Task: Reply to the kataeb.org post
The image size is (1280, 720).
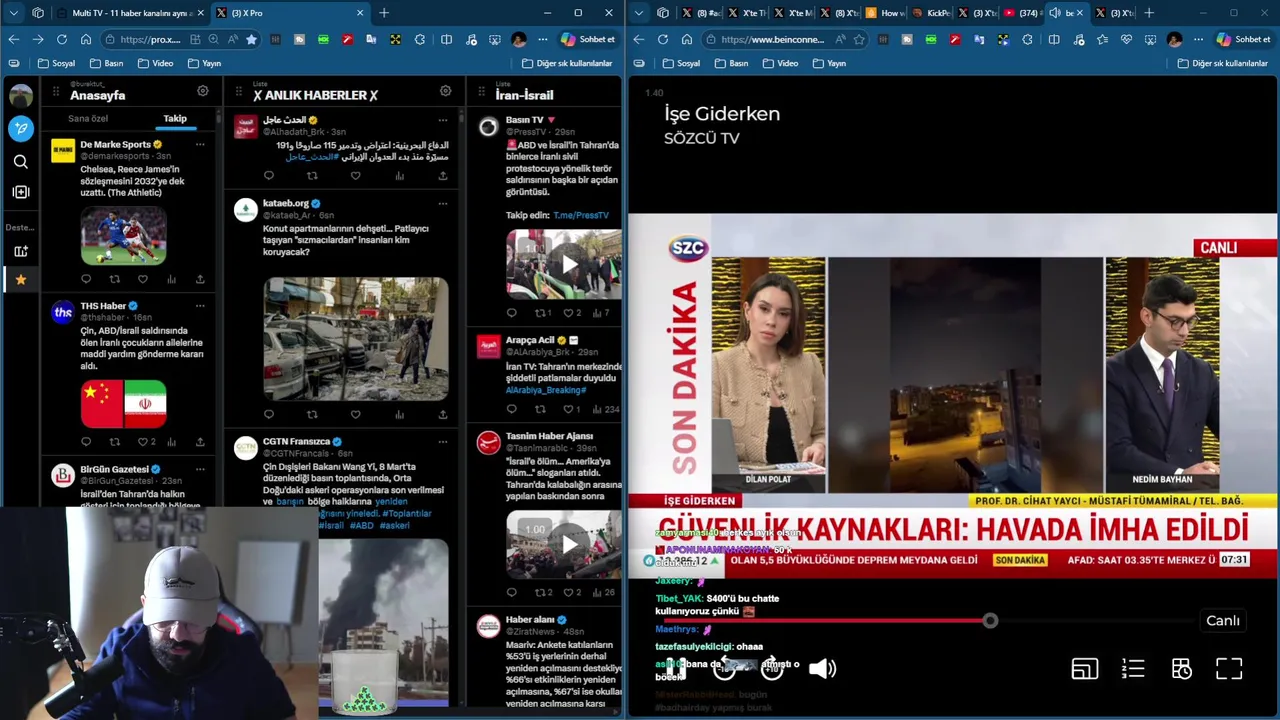Action: tap(269, 414)
